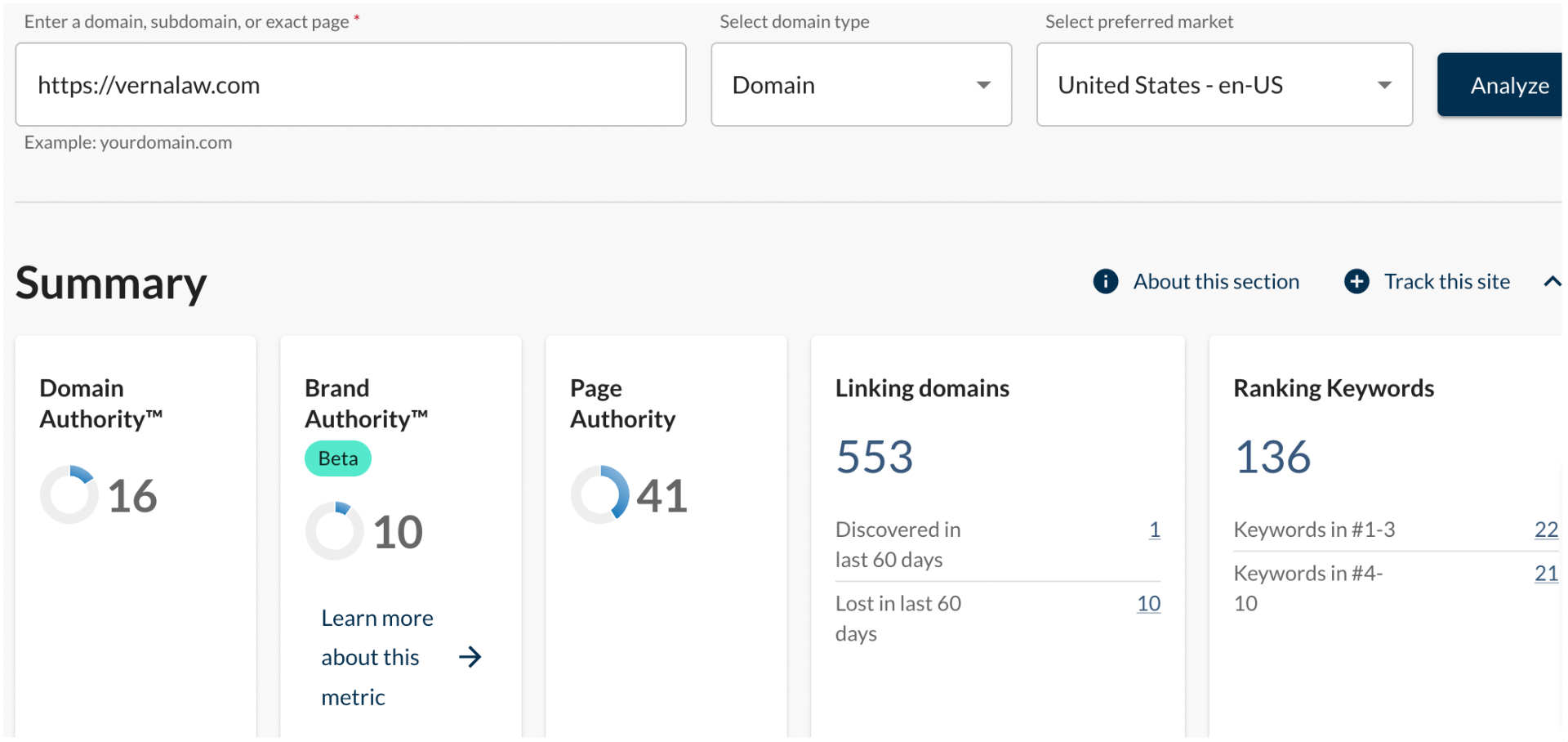Click the arrow icon next to Learn more
This screenshot has width=1568, height=742.
[x=470, y=657]
